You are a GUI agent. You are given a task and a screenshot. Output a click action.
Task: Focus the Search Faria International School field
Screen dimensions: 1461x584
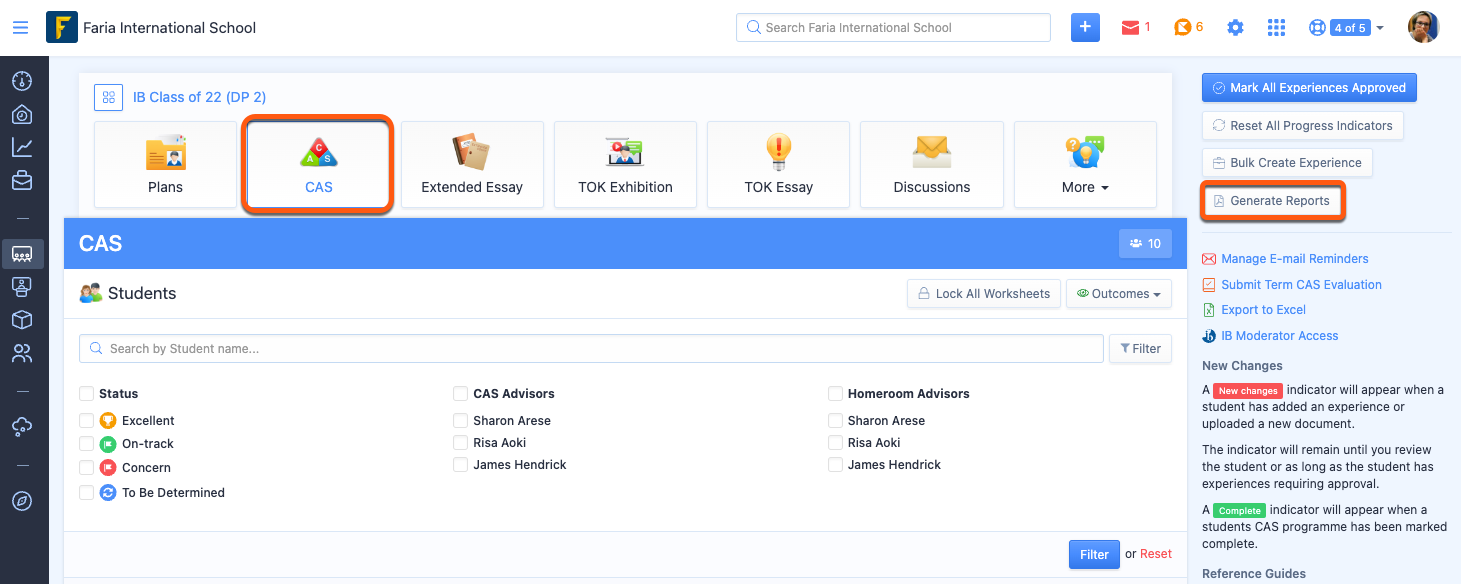(893, 28)
